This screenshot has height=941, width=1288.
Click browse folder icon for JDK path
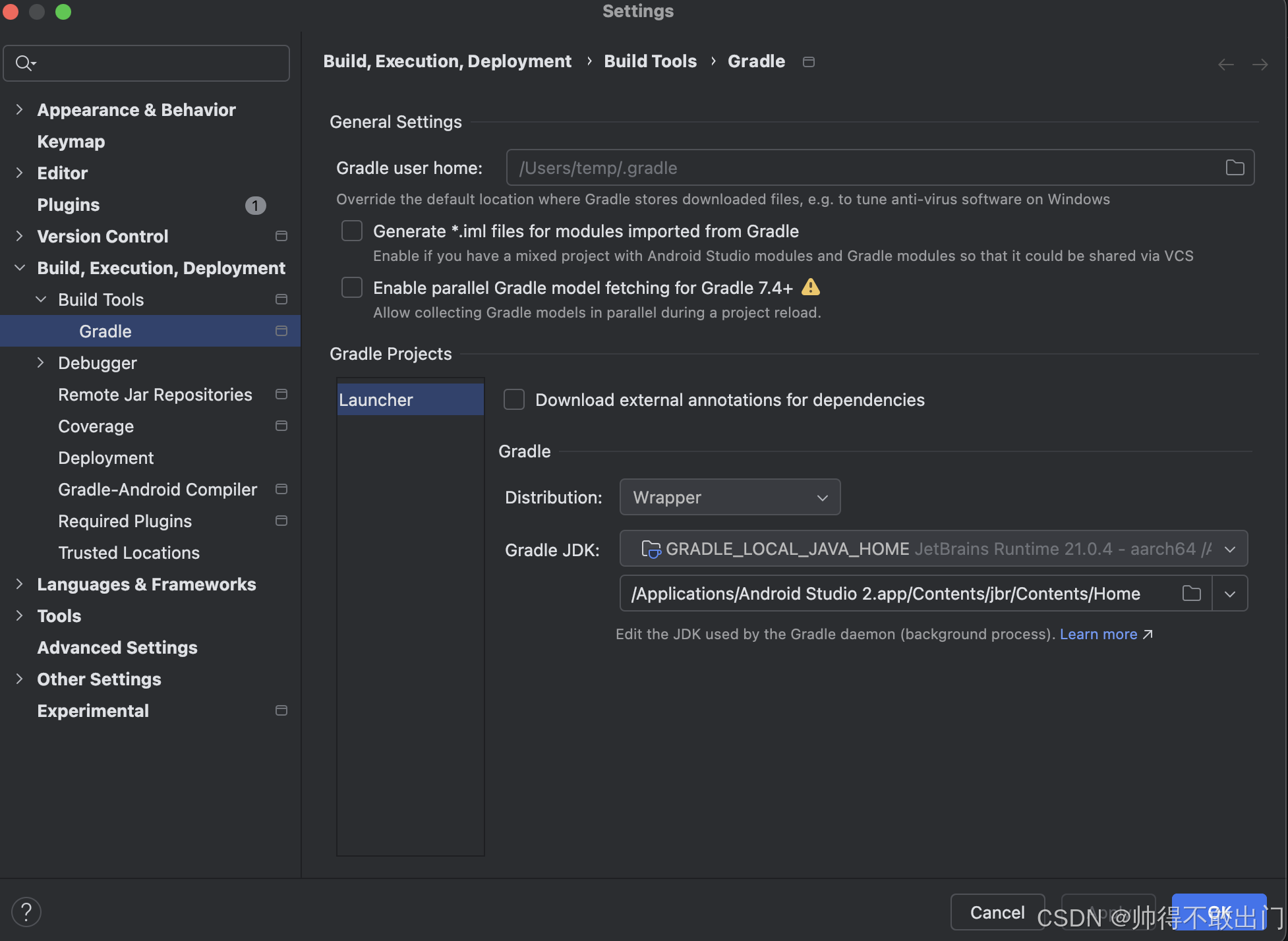[1191, 594]
